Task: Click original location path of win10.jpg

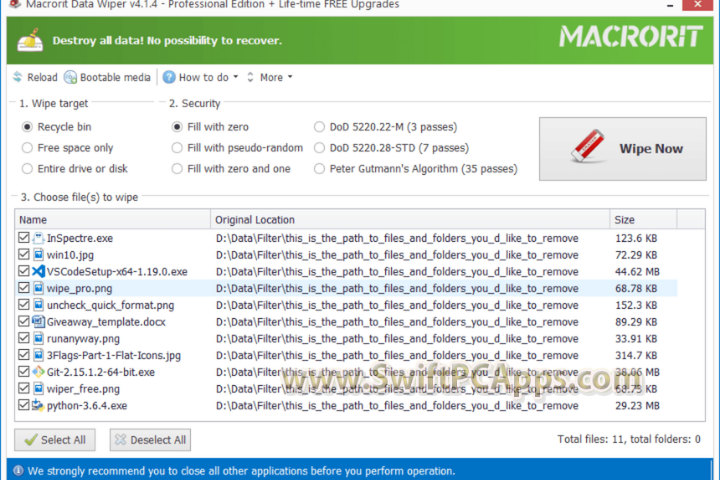Action: (x=397, y=255)
